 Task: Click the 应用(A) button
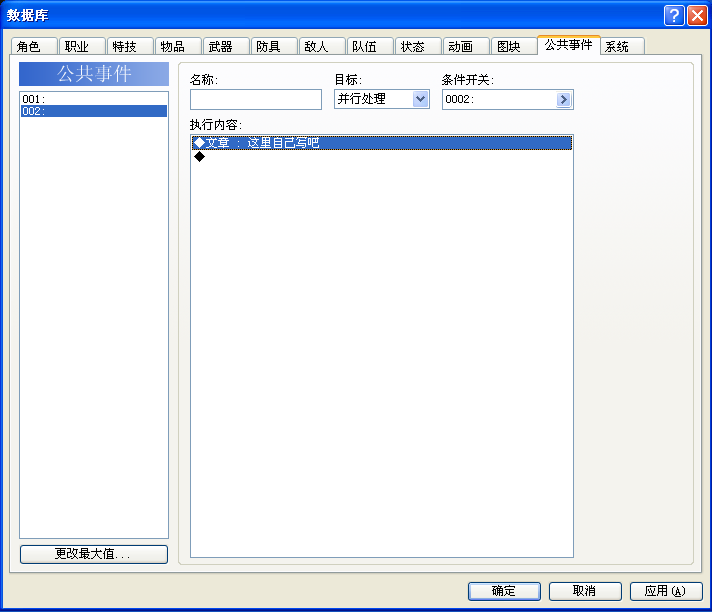pyautogui.click(x=666, y=591)
